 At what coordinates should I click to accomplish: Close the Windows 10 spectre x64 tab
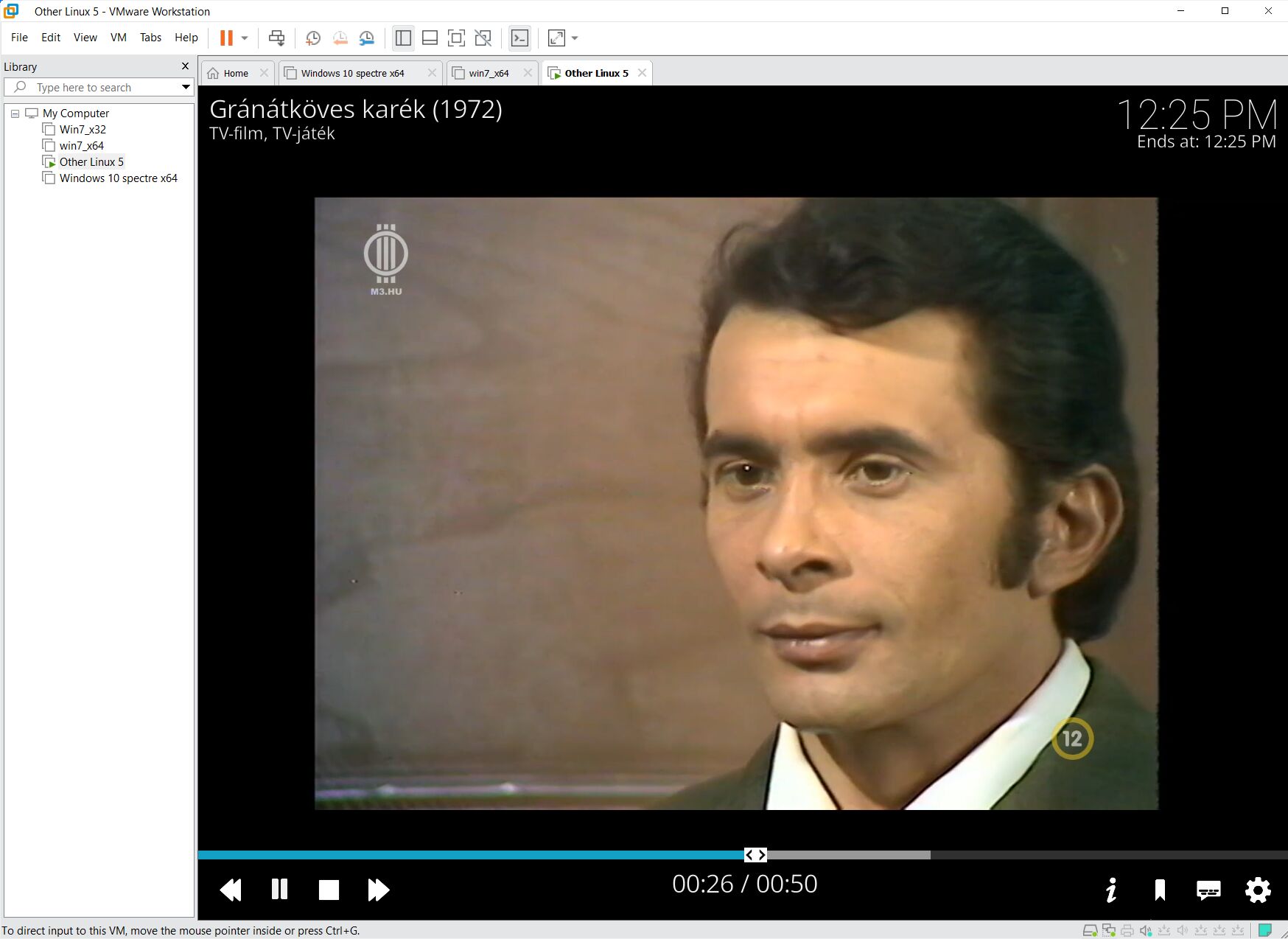click(x=433, y=73)
